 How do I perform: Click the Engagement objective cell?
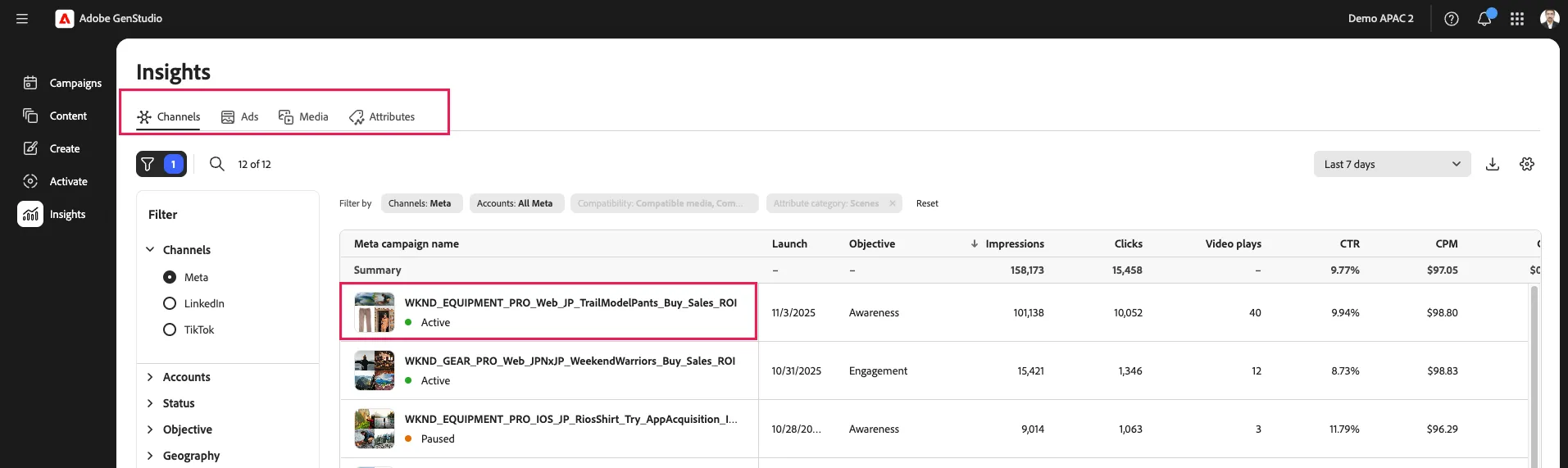pyautogui.click(x=878, y=370)
